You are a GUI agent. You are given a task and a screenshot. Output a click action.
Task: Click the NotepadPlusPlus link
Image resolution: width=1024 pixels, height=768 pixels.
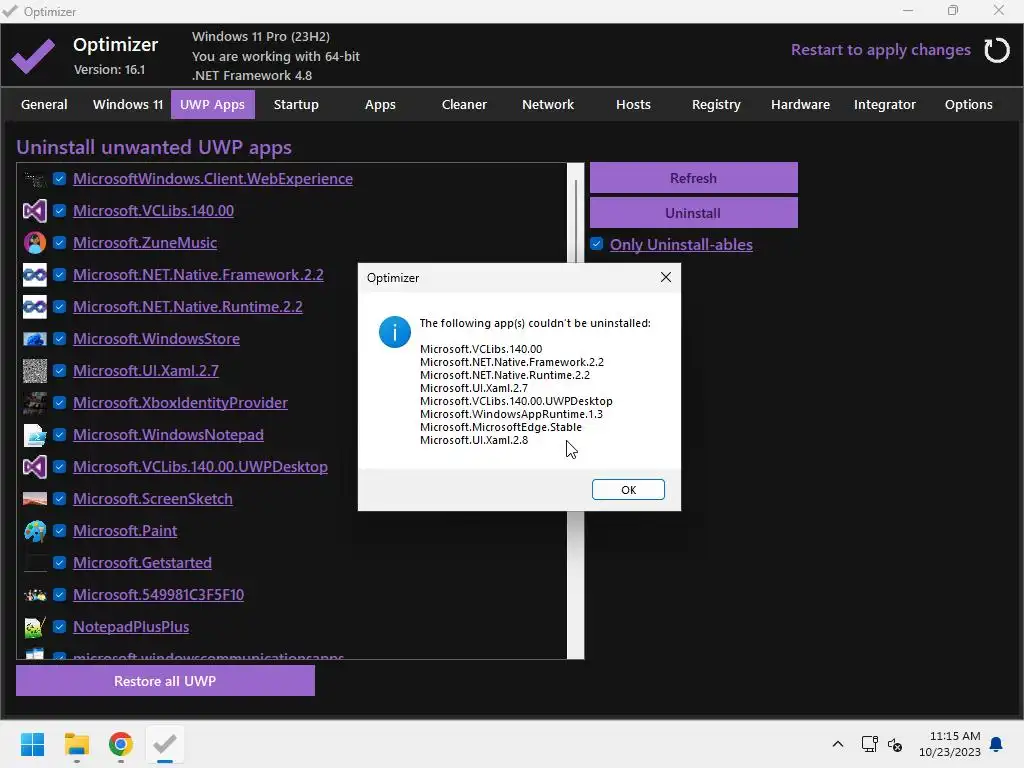tap(131, 626)
